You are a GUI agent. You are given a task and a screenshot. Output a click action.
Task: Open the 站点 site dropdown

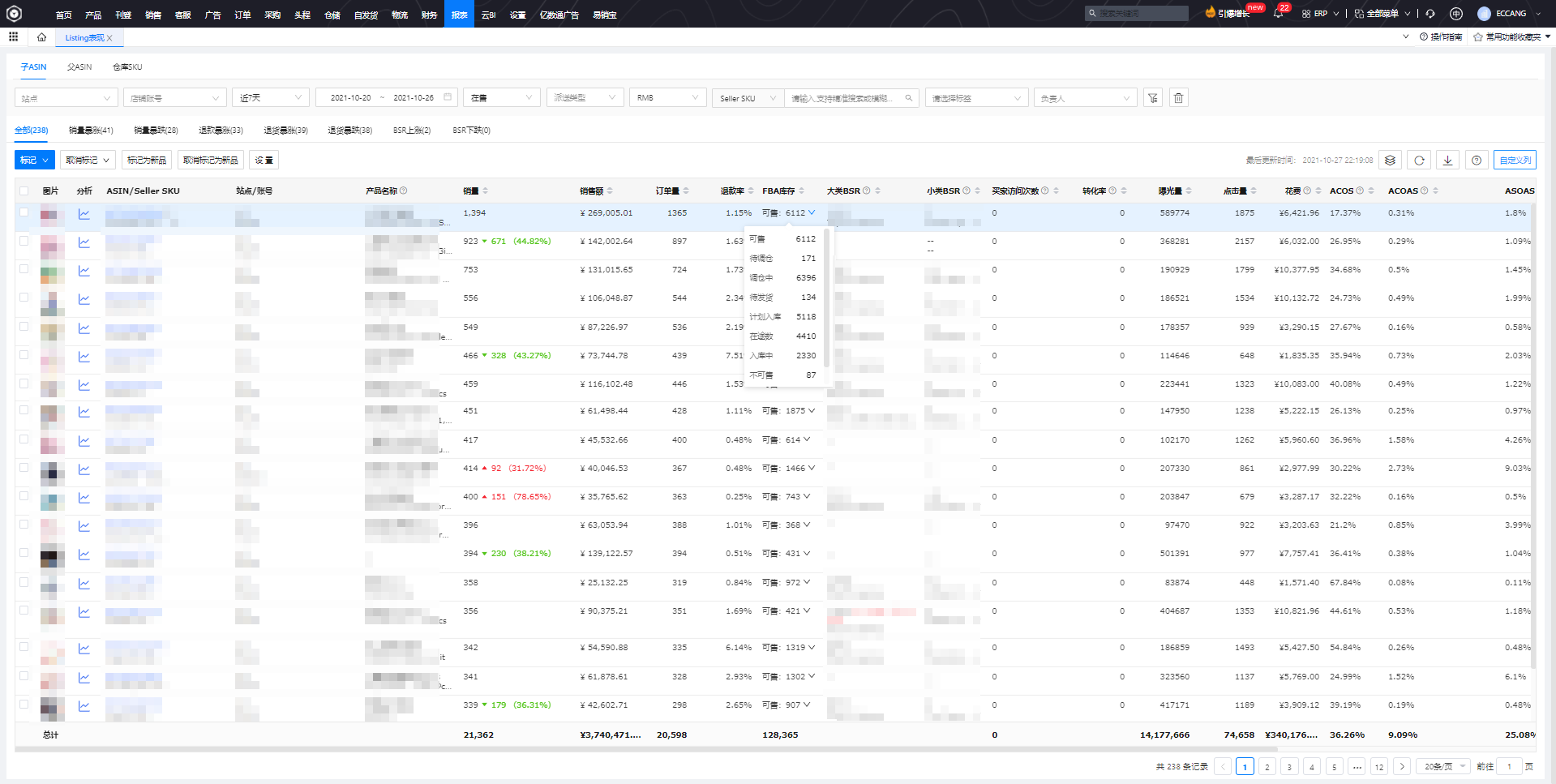tap(66, 98)
